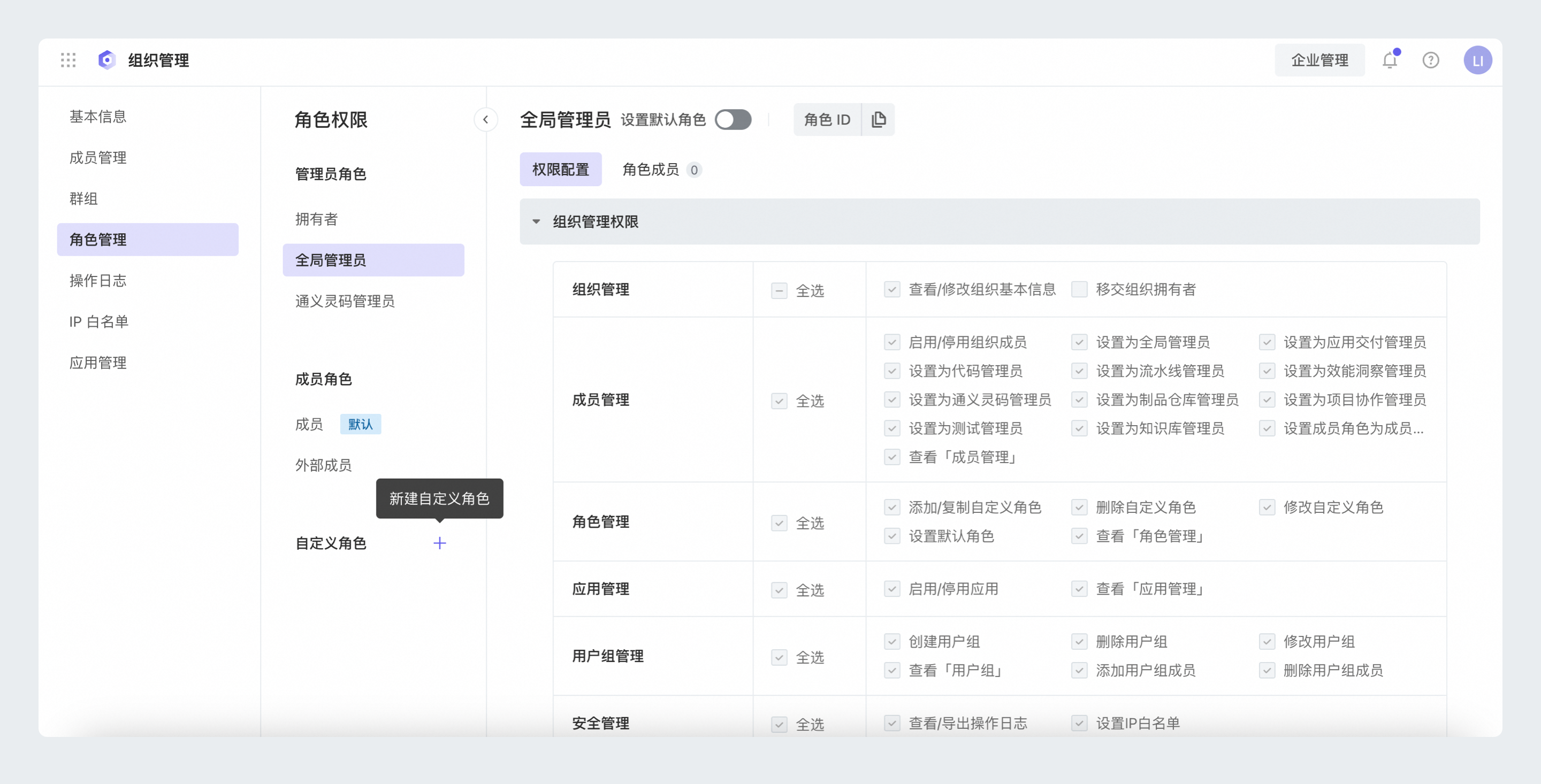
Task: Open 成员管理 in the sidebar
Action: tap(148, 157)
